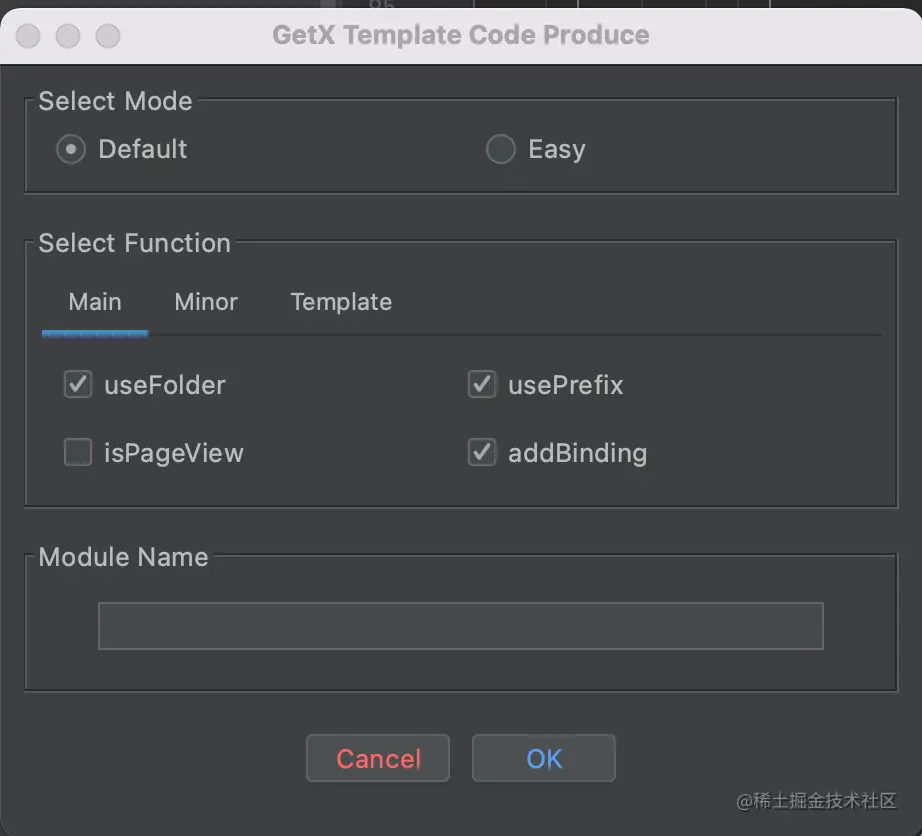Confirm with the OK button
922x836 pixels.
pos(544,759)
